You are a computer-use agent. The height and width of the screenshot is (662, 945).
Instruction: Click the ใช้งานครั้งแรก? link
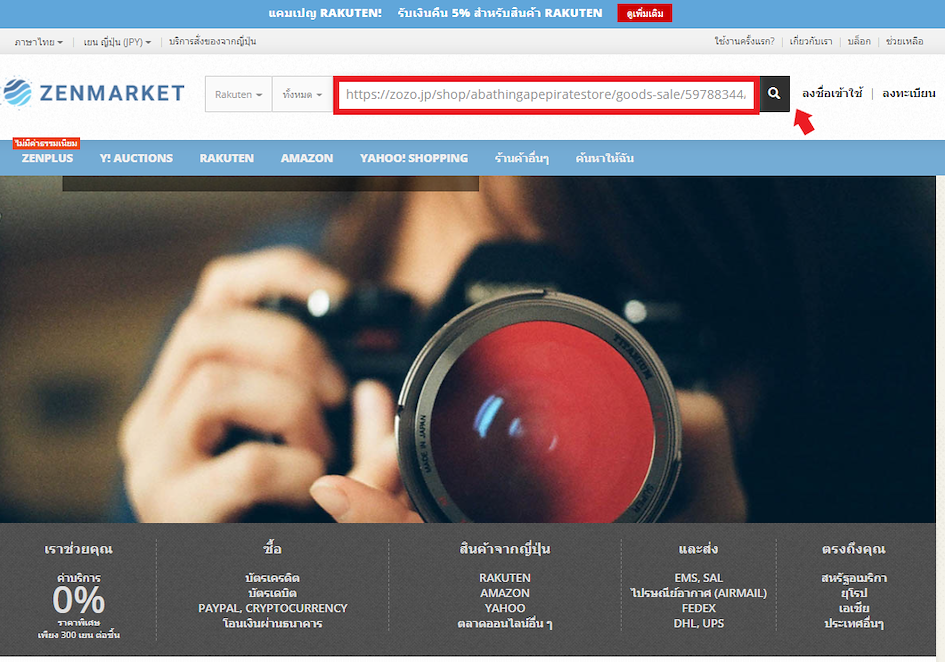tap(744, 42)
